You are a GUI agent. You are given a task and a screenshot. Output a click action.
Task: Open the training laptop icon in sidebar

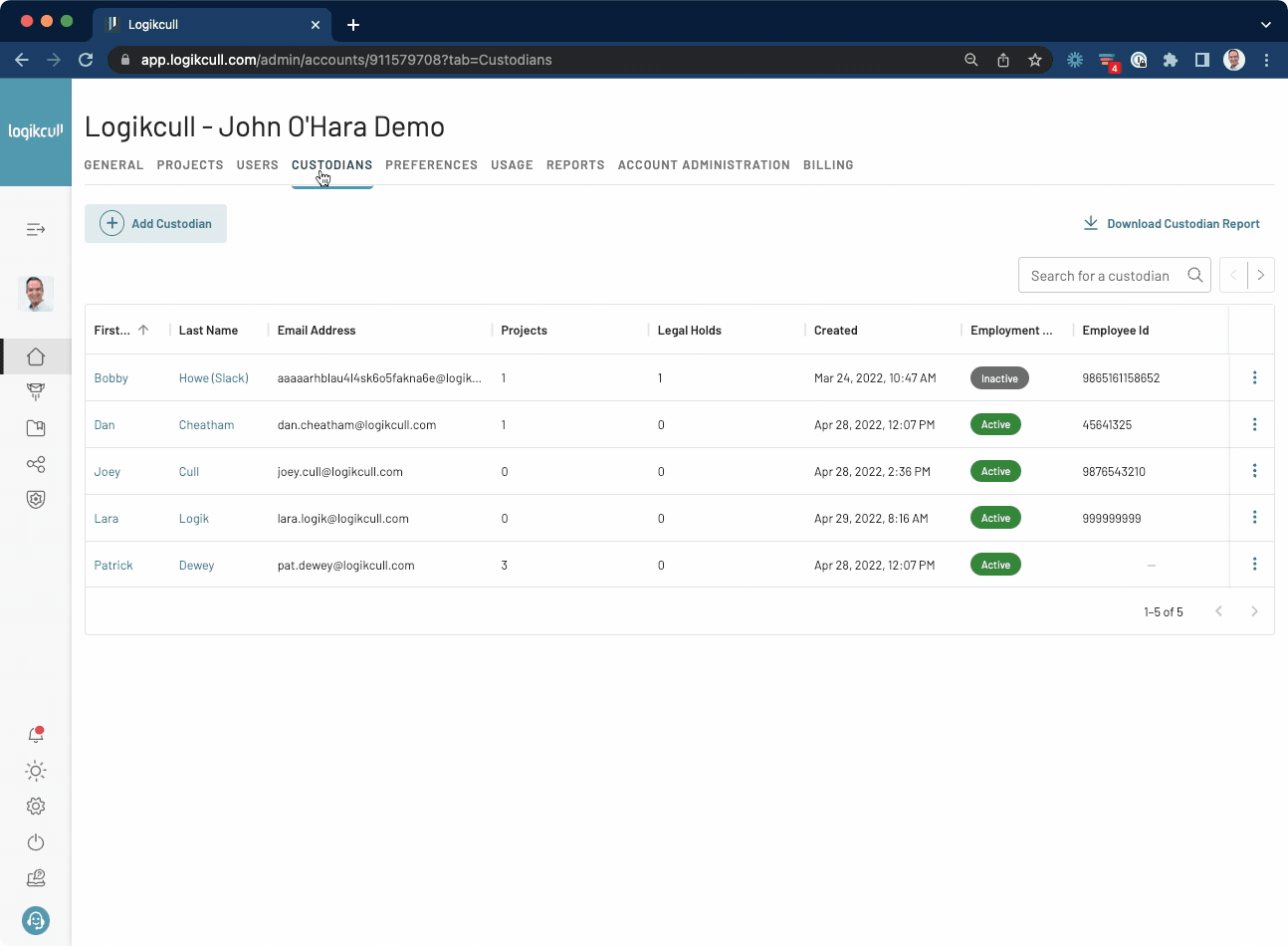(36, 878)
